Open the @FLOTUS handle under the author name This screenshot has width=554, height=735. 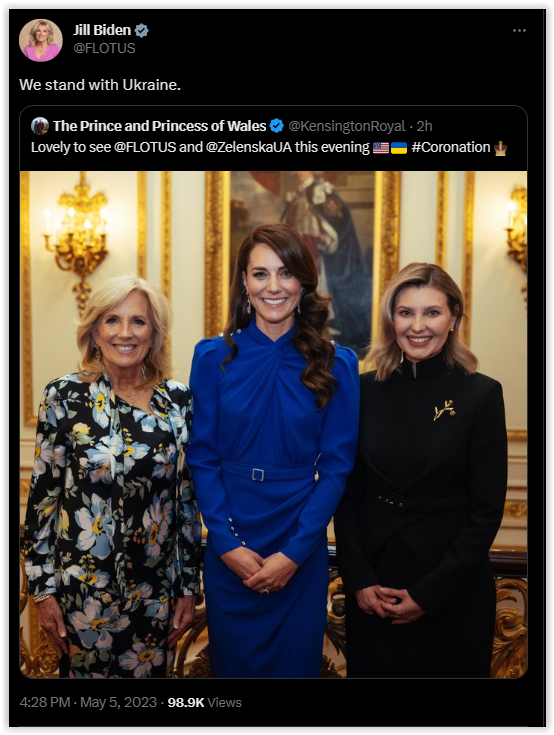104,48
